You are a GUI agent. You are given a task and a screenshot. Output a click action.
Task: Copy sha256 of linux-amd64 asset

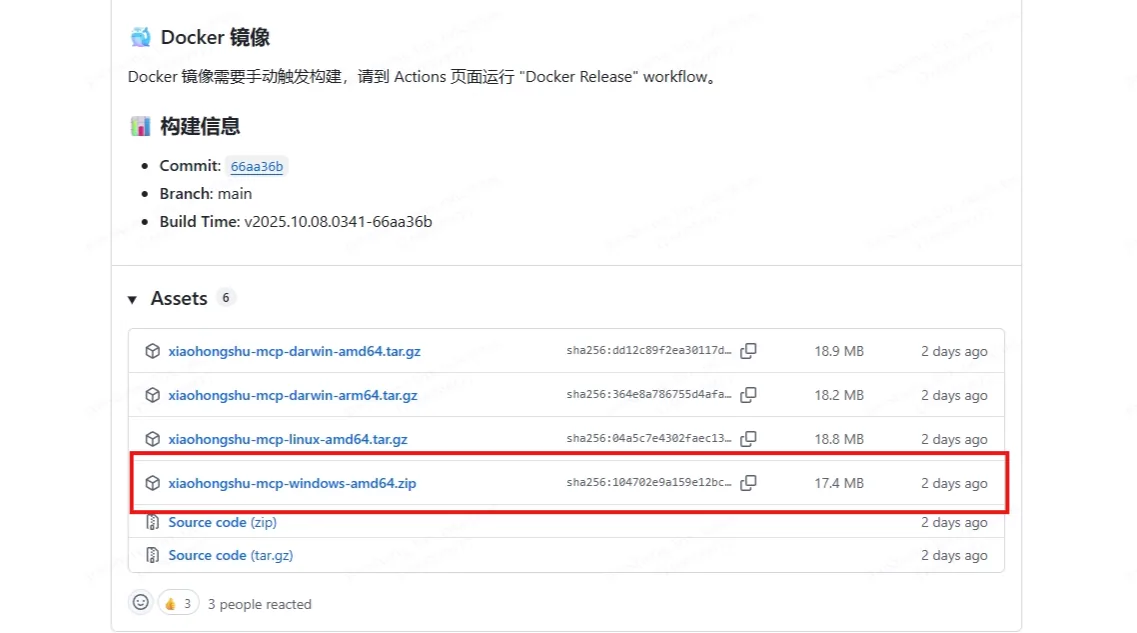pos(748,439)
